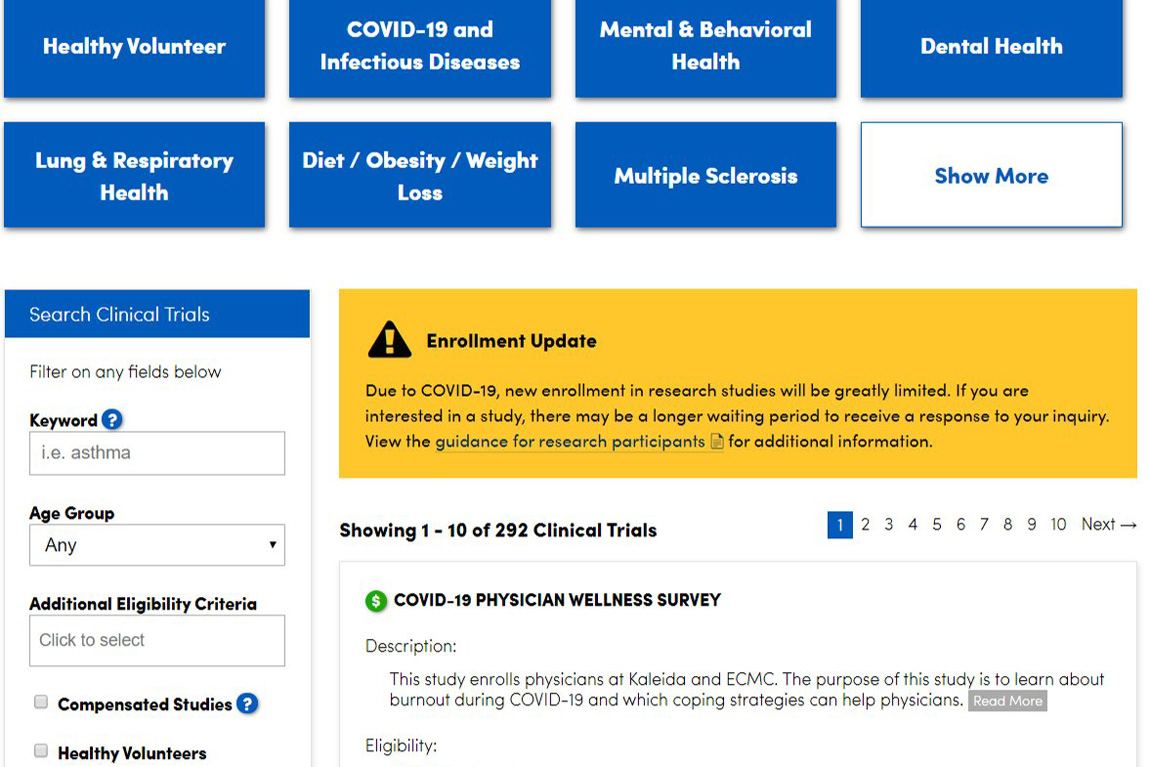Open the Dental Health category
Viewport: 1150px width, 767px height.
click(991, 46)
